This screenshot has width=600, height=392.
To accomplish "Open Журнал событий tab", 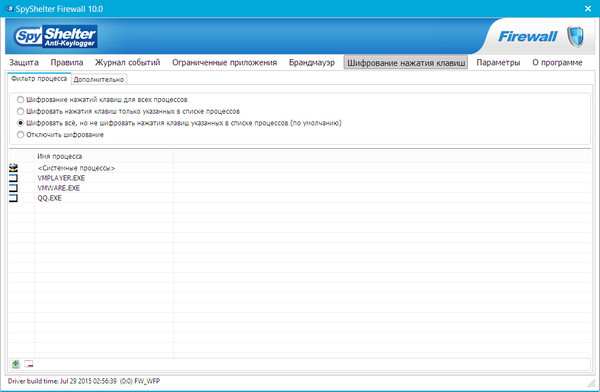I will click(x=127, y=62).
